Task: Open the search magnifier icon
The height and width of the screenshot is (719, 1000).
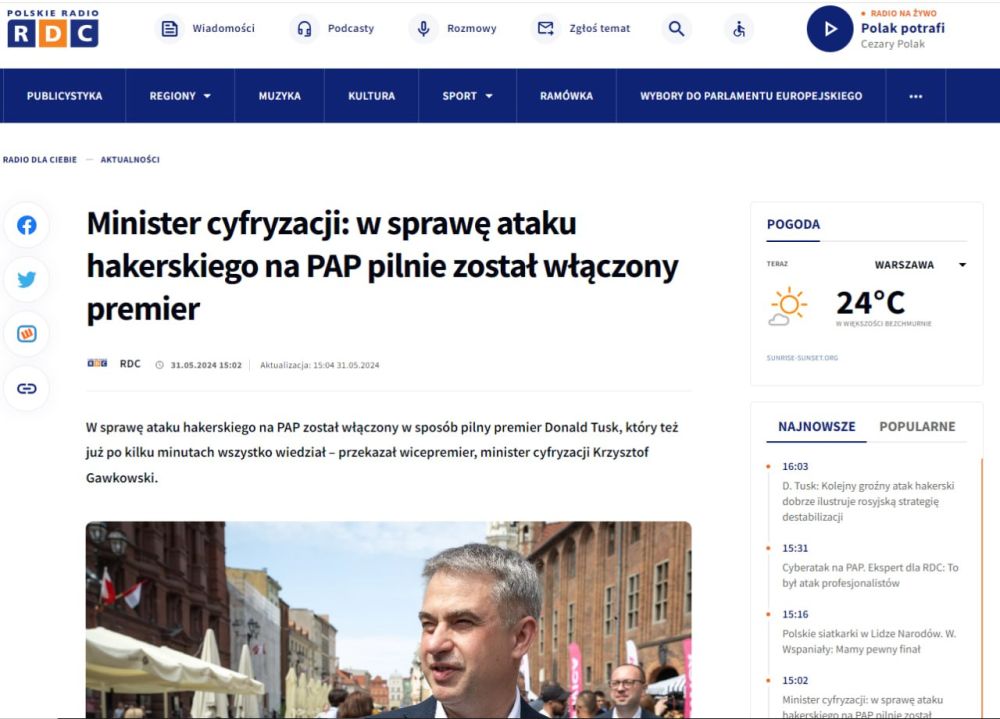Action: point(677,29)
